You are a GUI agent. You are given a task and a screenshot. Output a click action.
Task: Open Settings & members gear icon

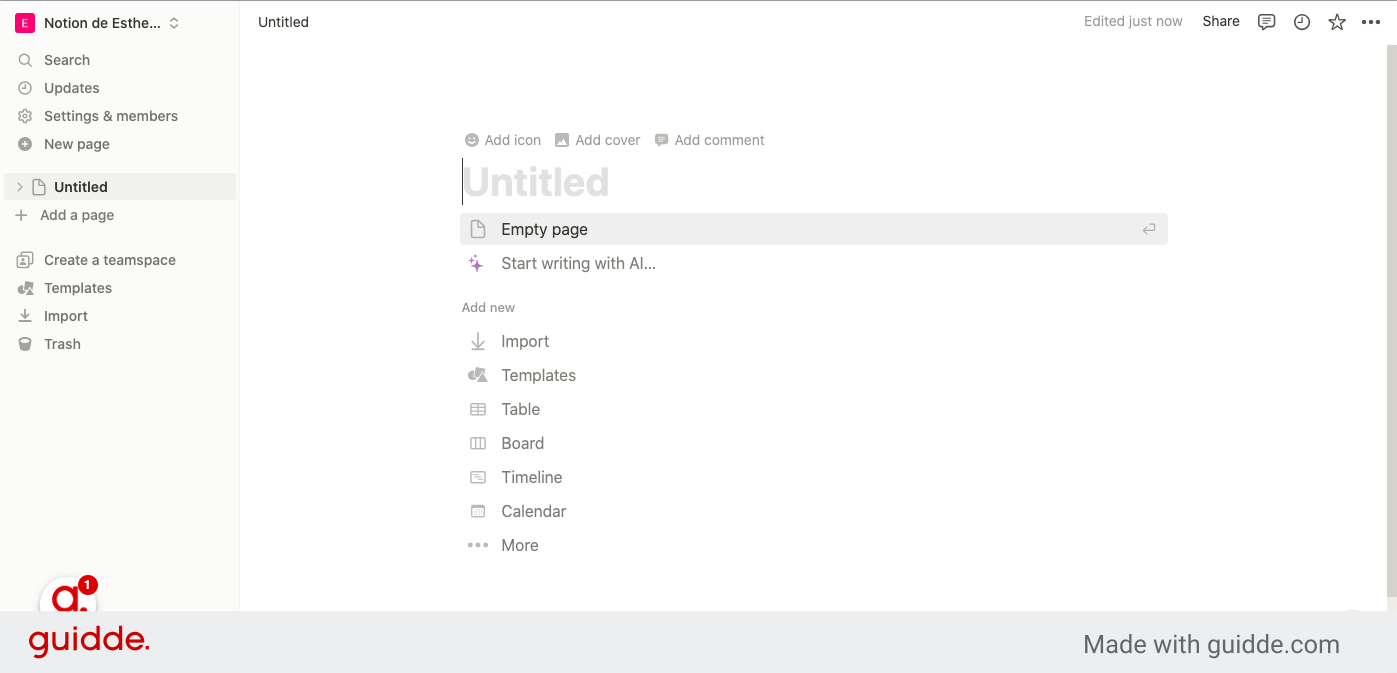(x=26, y=116)
